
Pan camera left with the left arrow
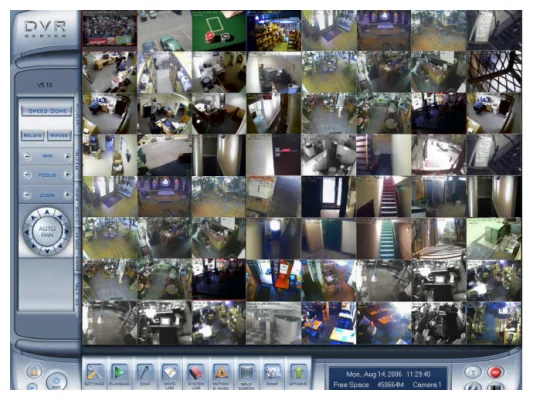(27, 232)
